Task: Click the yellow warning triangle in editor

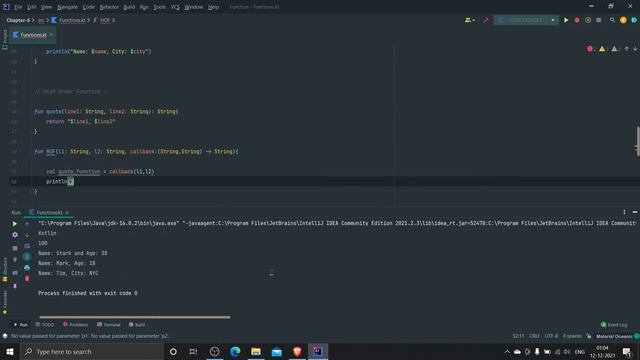Action: pos(602,49)
